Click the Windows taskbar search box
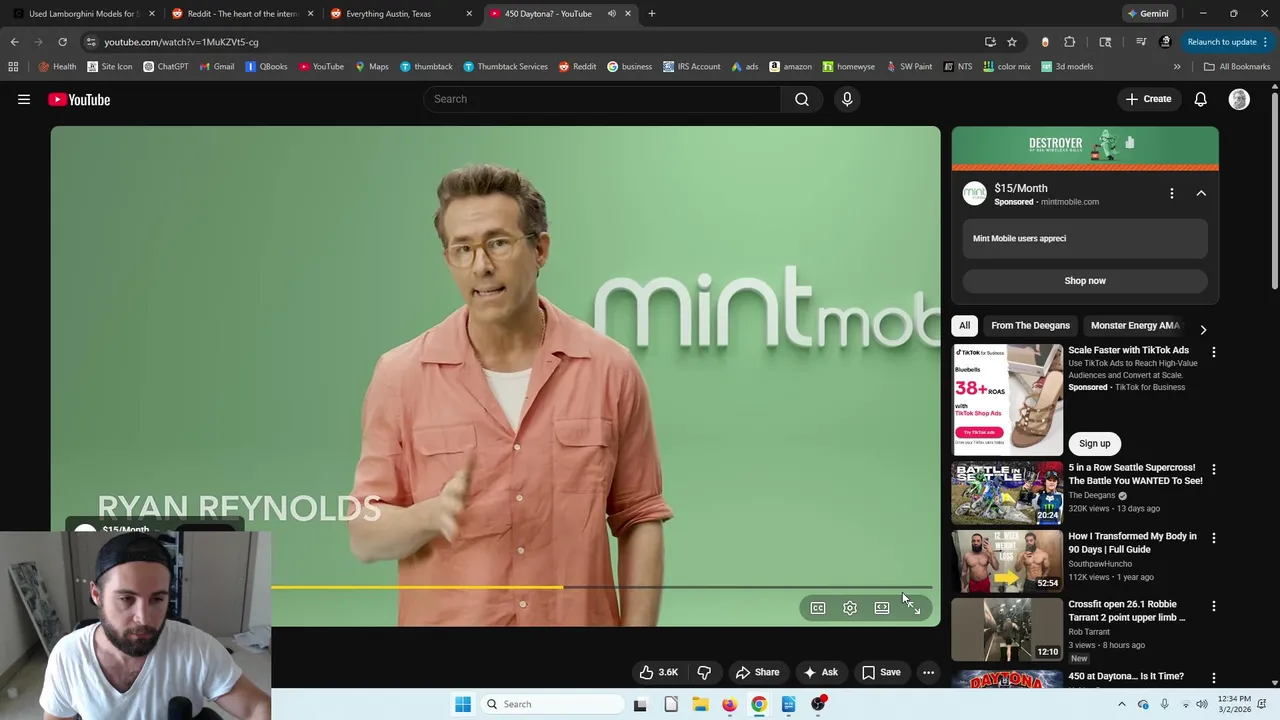Image resolution: width=1280 pixels, height=720 pixels. (554, 704)
